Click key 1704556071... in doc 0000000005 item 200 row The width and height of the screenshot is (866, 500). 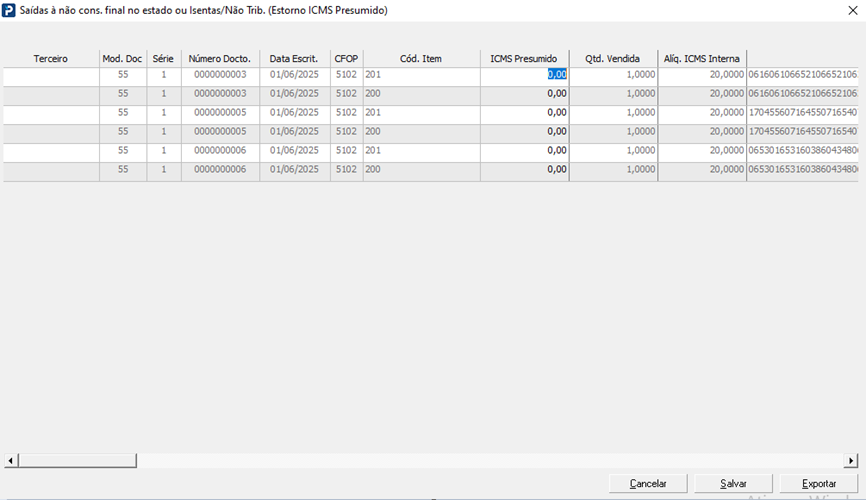click(802, 131)
